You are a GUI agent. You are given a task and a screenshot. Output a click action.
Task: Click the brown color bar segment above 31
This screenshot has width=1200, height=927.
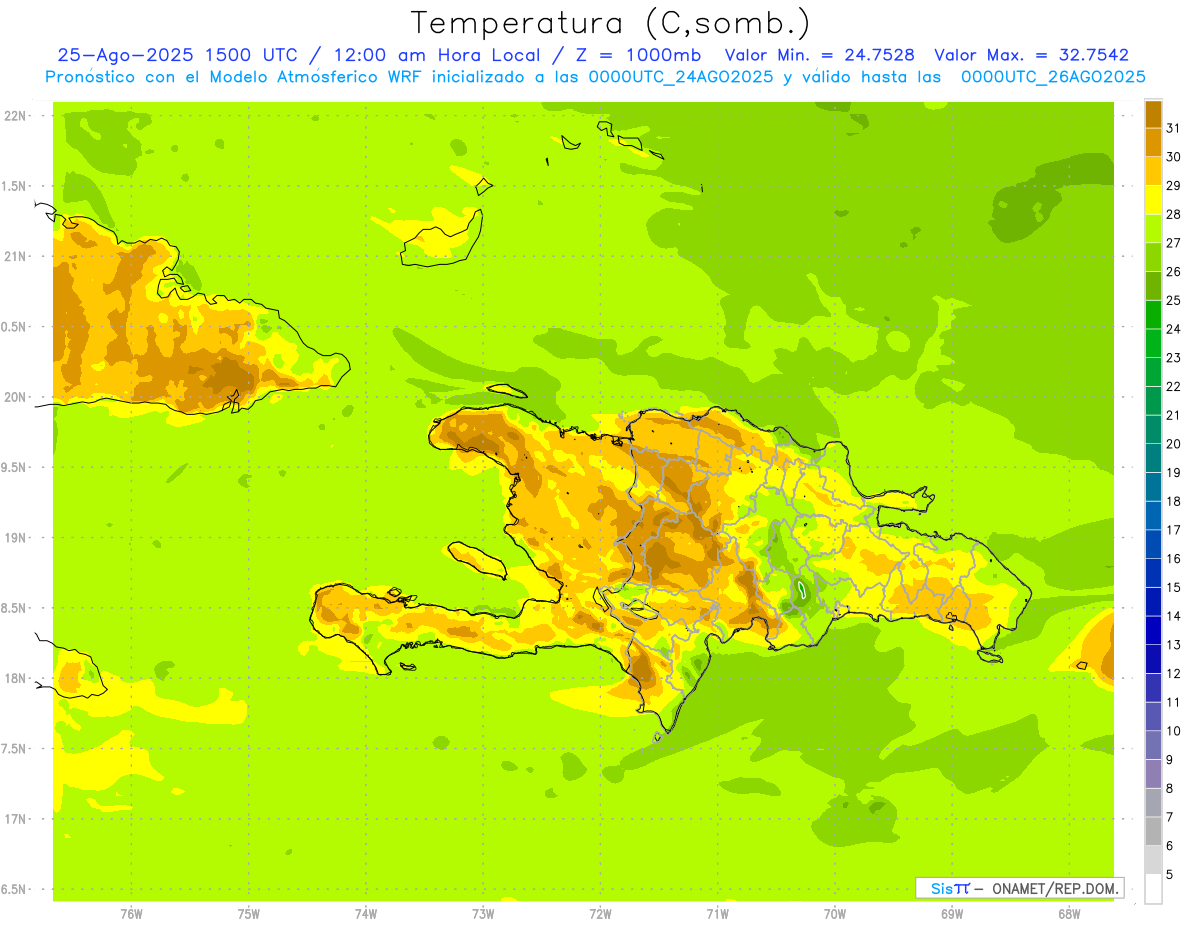click(1153, 113)
